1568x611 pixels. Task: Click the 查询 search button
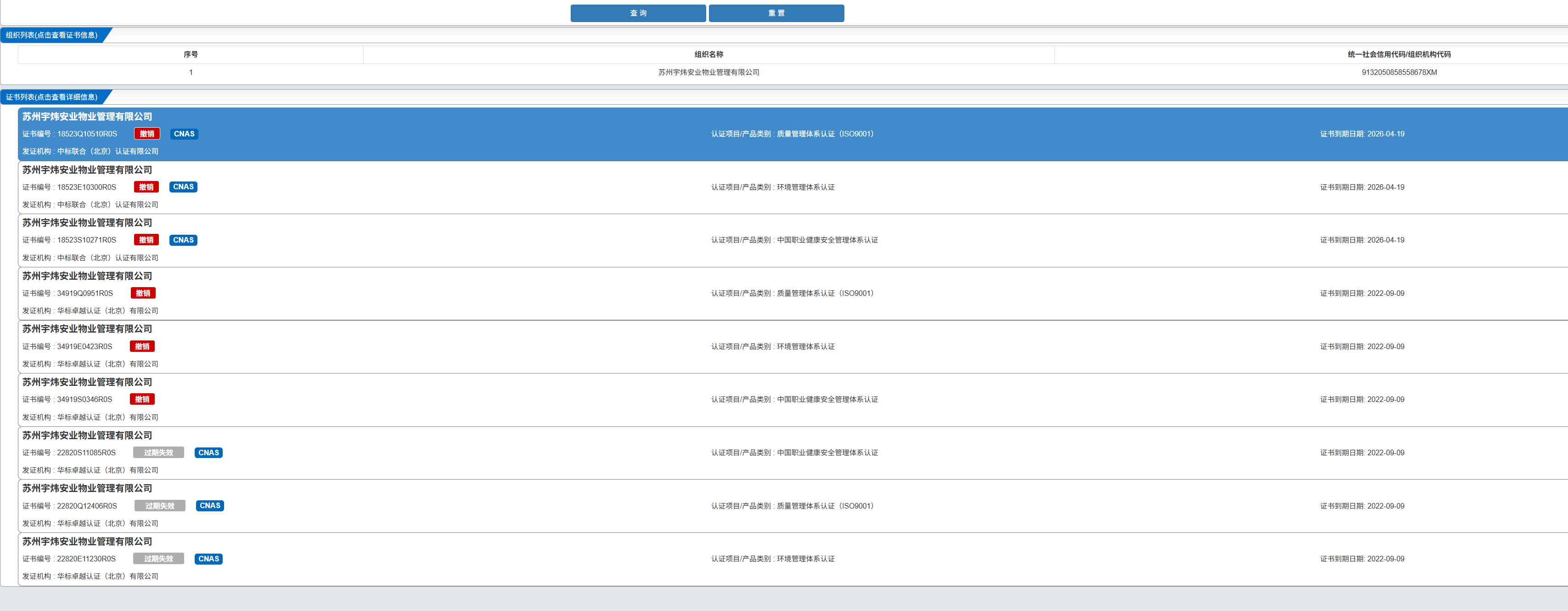[637, 13]
